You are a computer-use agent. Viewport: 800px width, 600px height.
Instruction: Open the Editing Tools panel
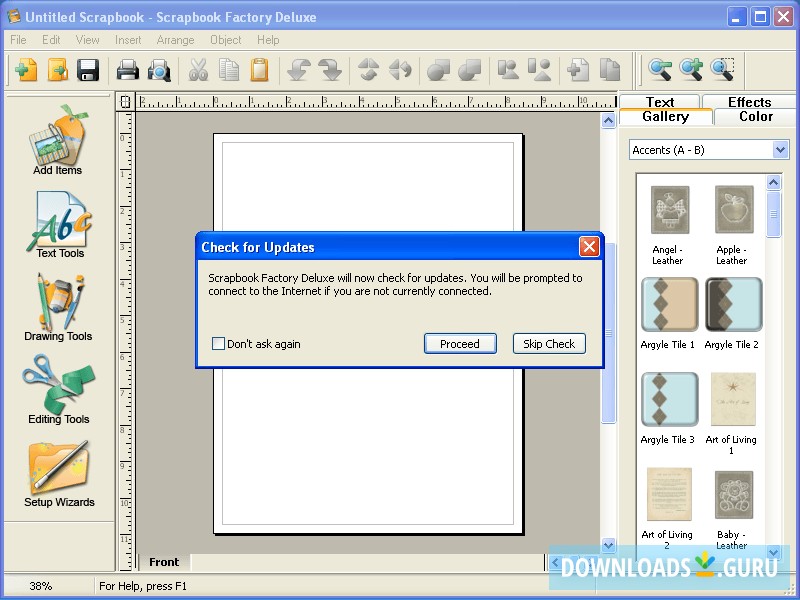pos(57,390)
